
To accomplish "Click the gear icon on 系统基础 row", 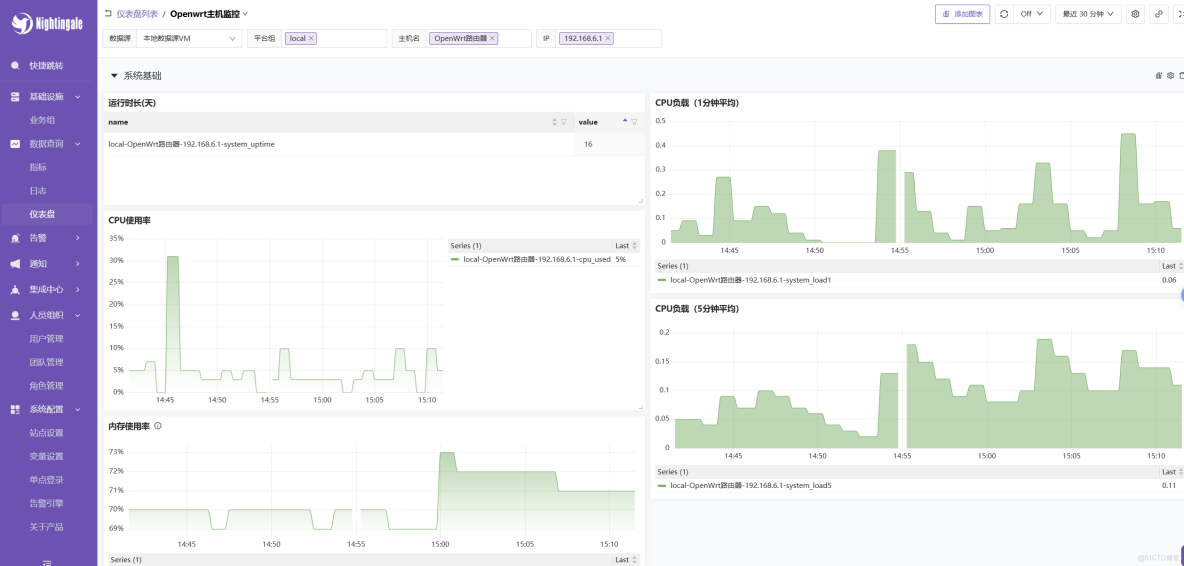I will point(1170,75).
